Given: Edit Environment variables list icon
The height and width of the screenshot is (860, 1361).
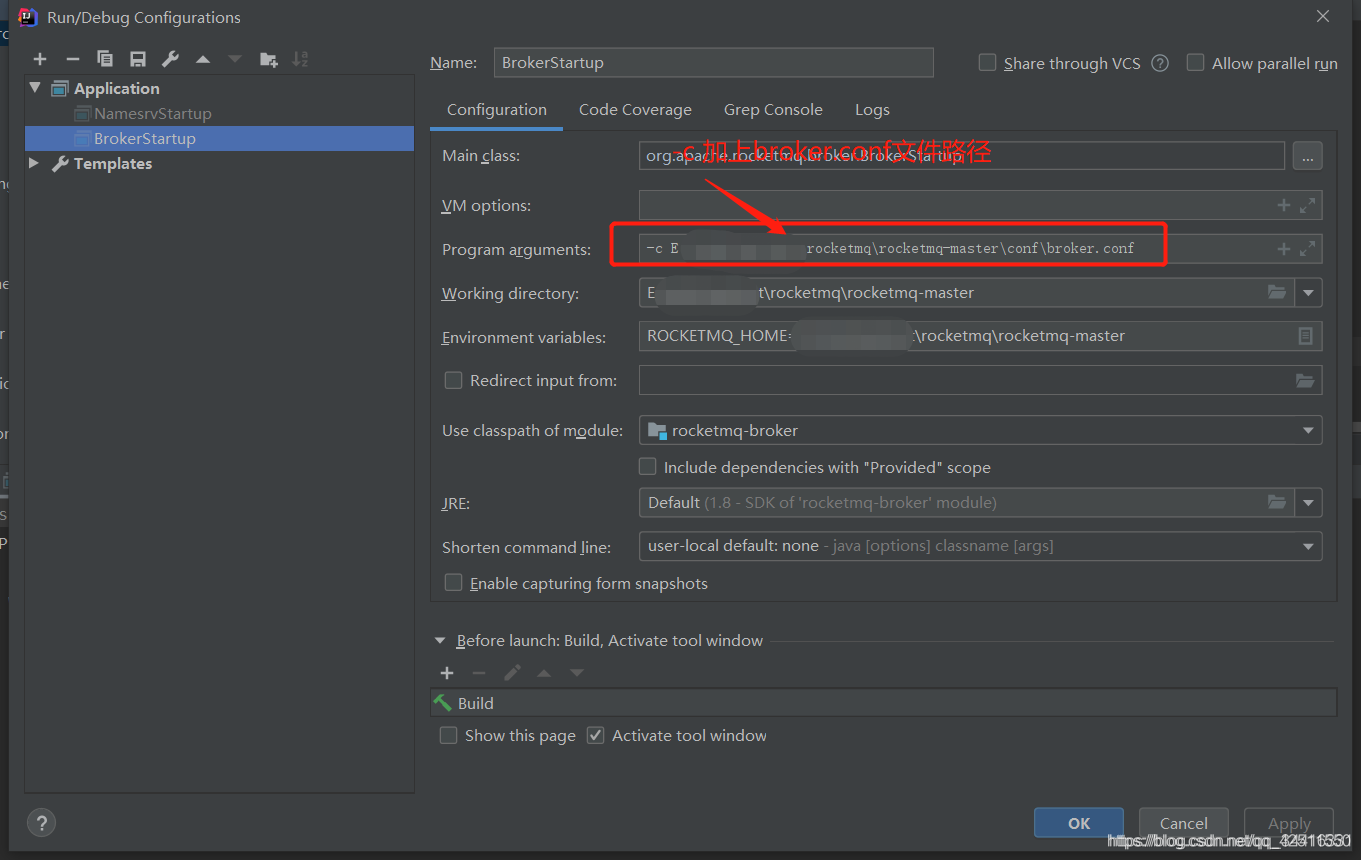Looking at the screenshot, I should point(1305,336).
